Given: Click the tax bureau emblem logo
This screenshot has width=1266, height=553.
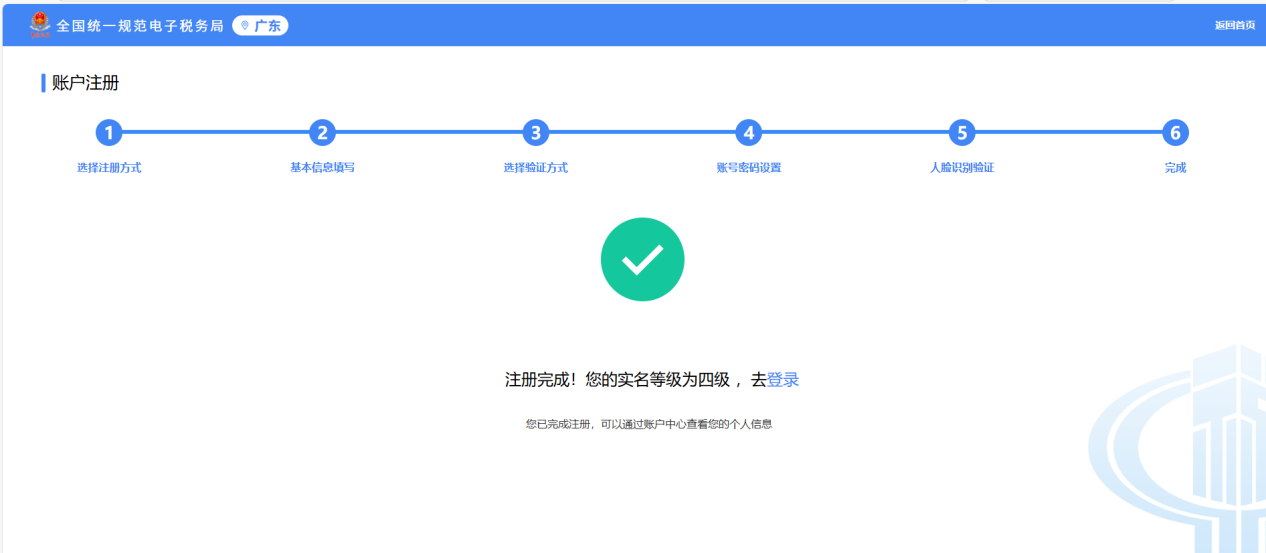Looking at the screenshot, I should click(x=39, y=25).
